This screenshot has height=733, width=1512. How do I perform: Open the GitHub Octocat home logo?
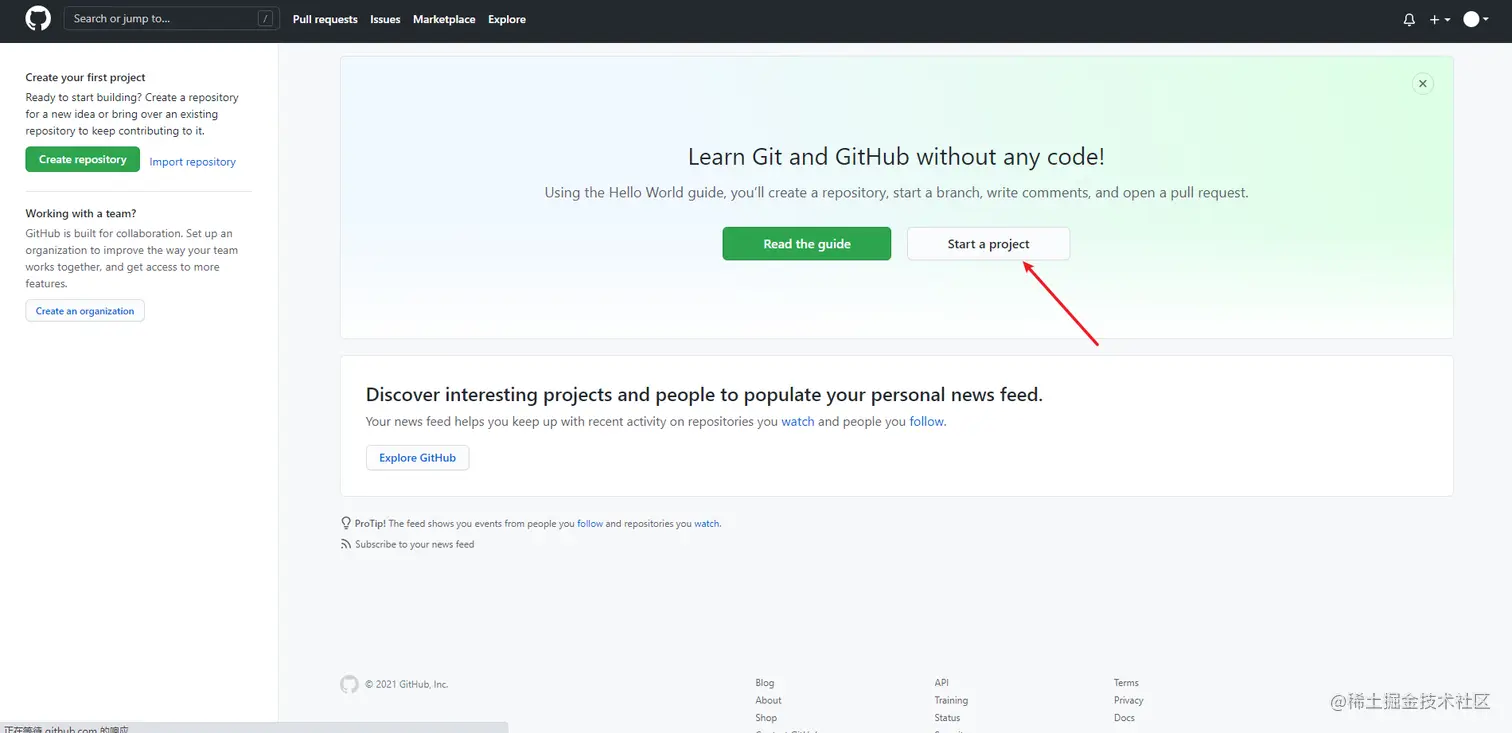pyautogui.click(x=38, y=18)
